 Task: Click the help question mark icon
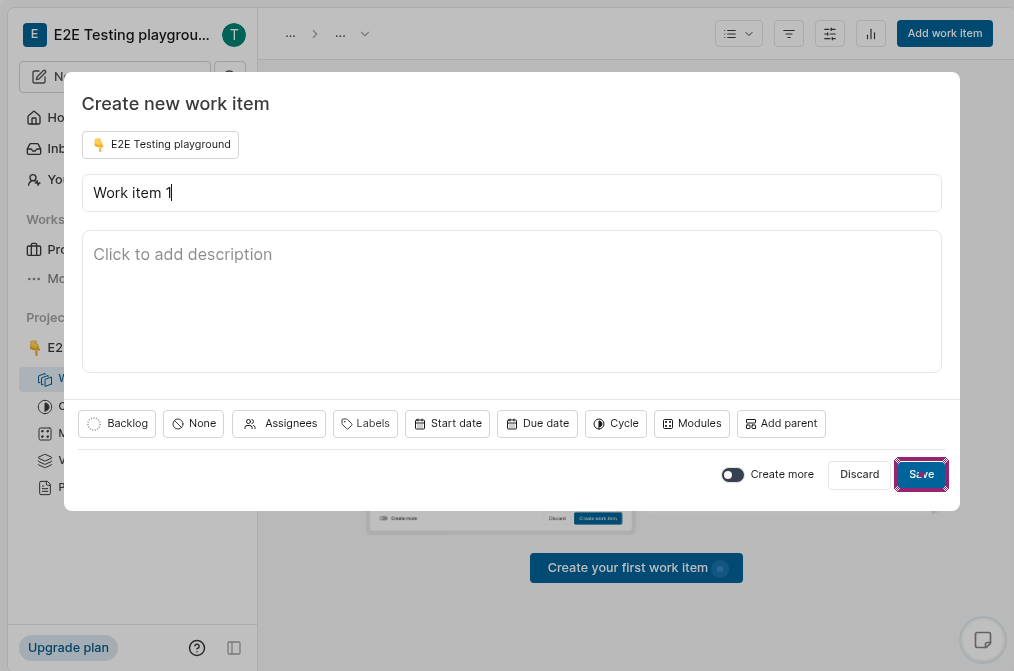coord(197,648)
